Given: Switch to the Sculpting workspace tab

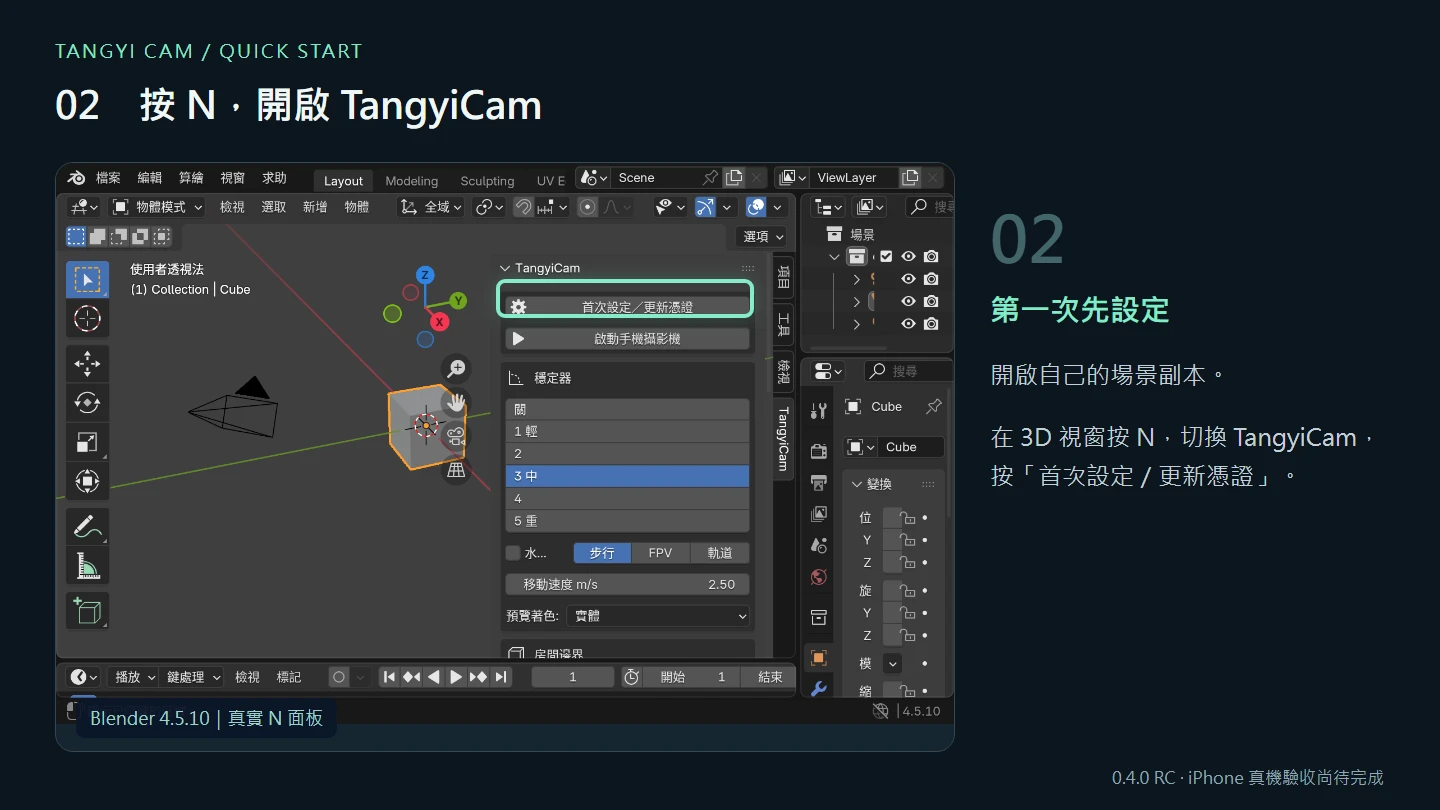Looking at the screenshot, I should 487,181.
